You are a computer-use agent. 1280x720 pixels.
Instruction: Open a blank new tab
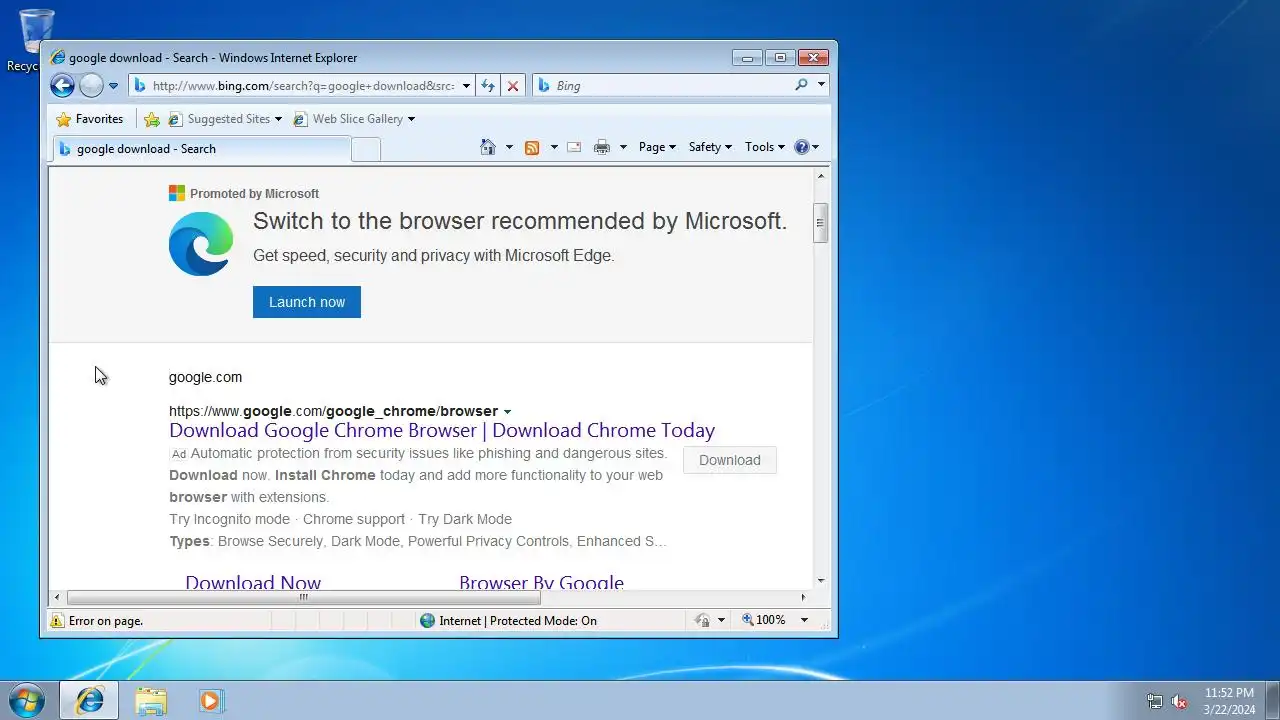[x=366, y=150]
